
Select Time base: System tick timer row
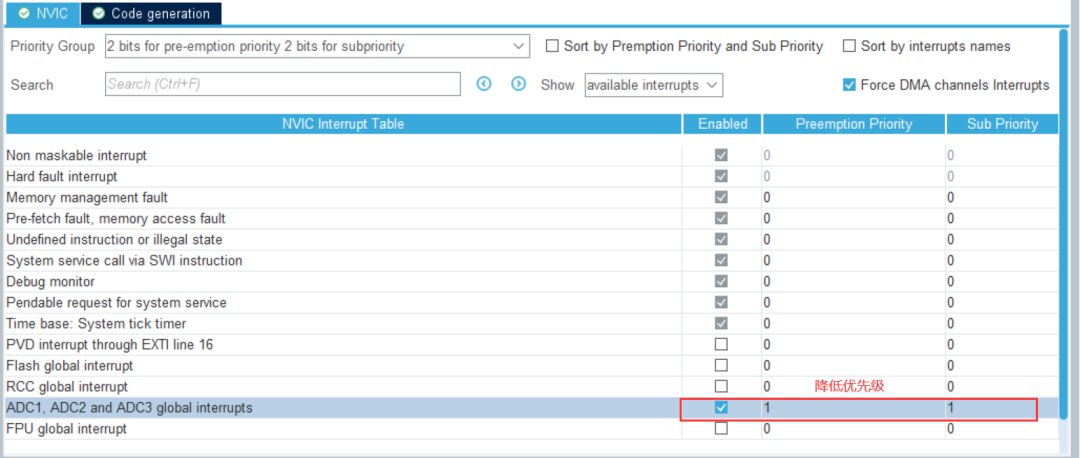click(532, 323)
